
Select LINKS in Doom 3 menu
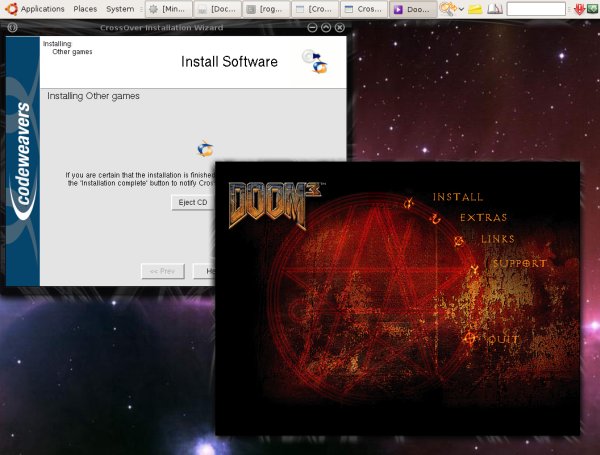click(498, 239)
